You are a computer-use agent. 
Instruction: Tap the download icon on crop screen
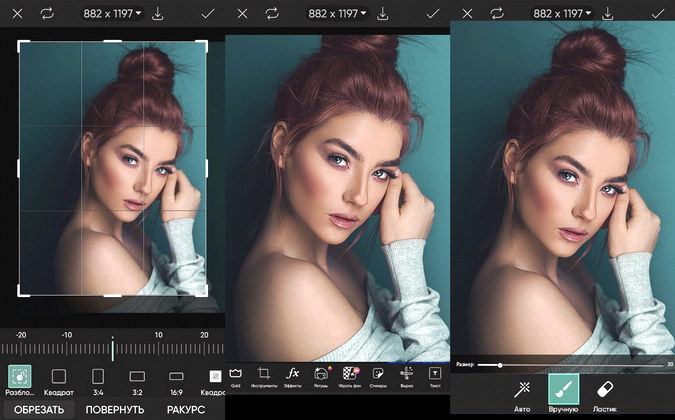click(158, 14)
